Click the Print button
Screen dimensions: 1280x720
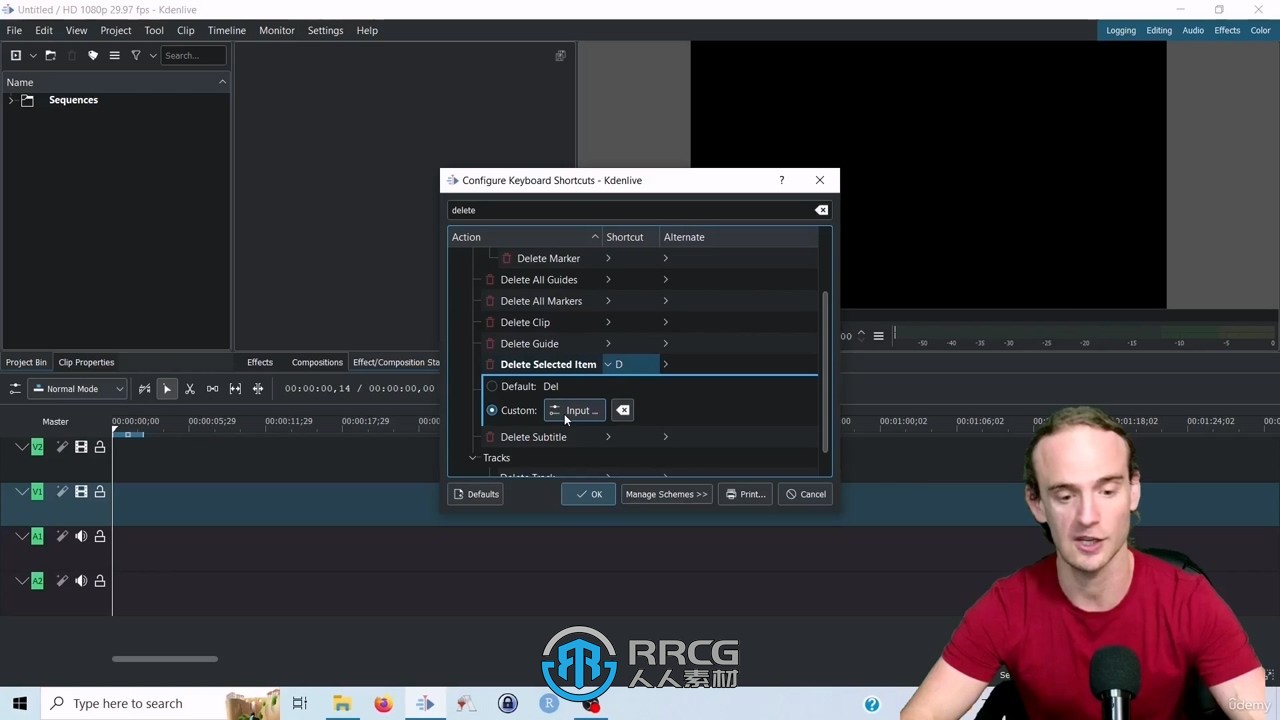(745, 494)
